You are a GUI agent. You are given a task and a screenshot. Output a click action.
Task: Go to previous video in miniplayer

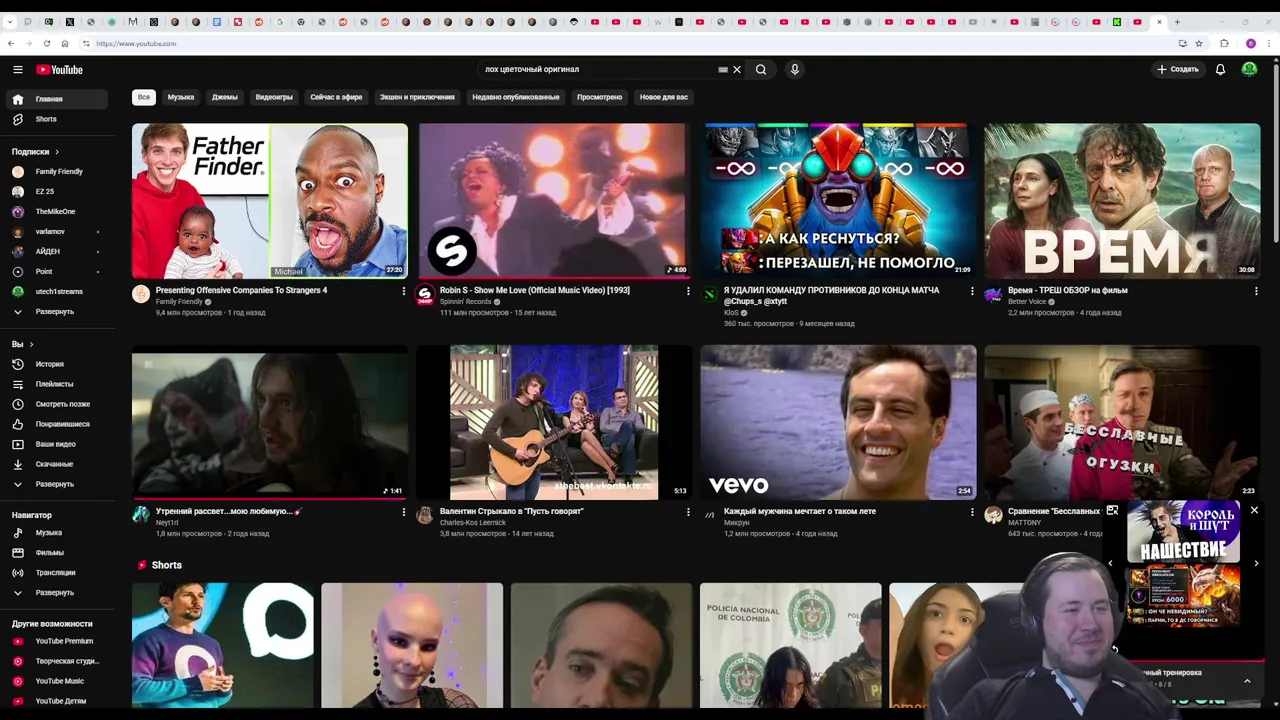[1110, 563]
